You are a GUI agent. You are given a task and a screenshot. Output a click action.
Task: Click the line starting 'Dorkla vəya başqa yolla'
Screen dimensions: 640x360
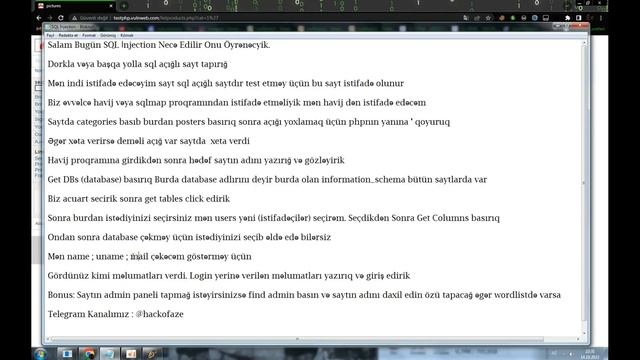tap(138, 64)
